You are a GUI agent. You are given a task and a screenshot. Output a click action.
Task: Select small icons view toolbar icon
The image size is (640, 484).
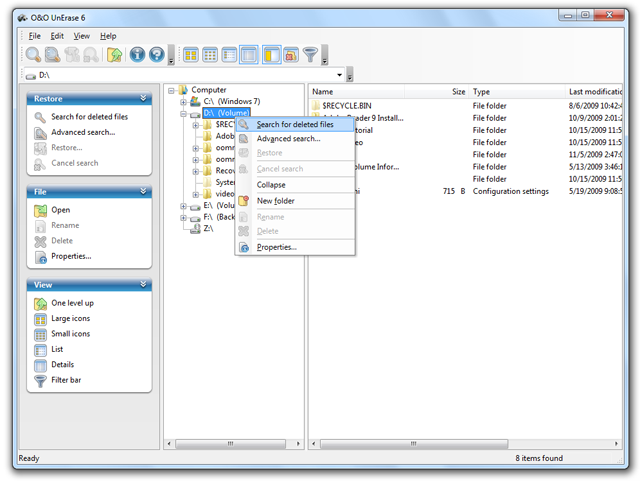(210, 55)
